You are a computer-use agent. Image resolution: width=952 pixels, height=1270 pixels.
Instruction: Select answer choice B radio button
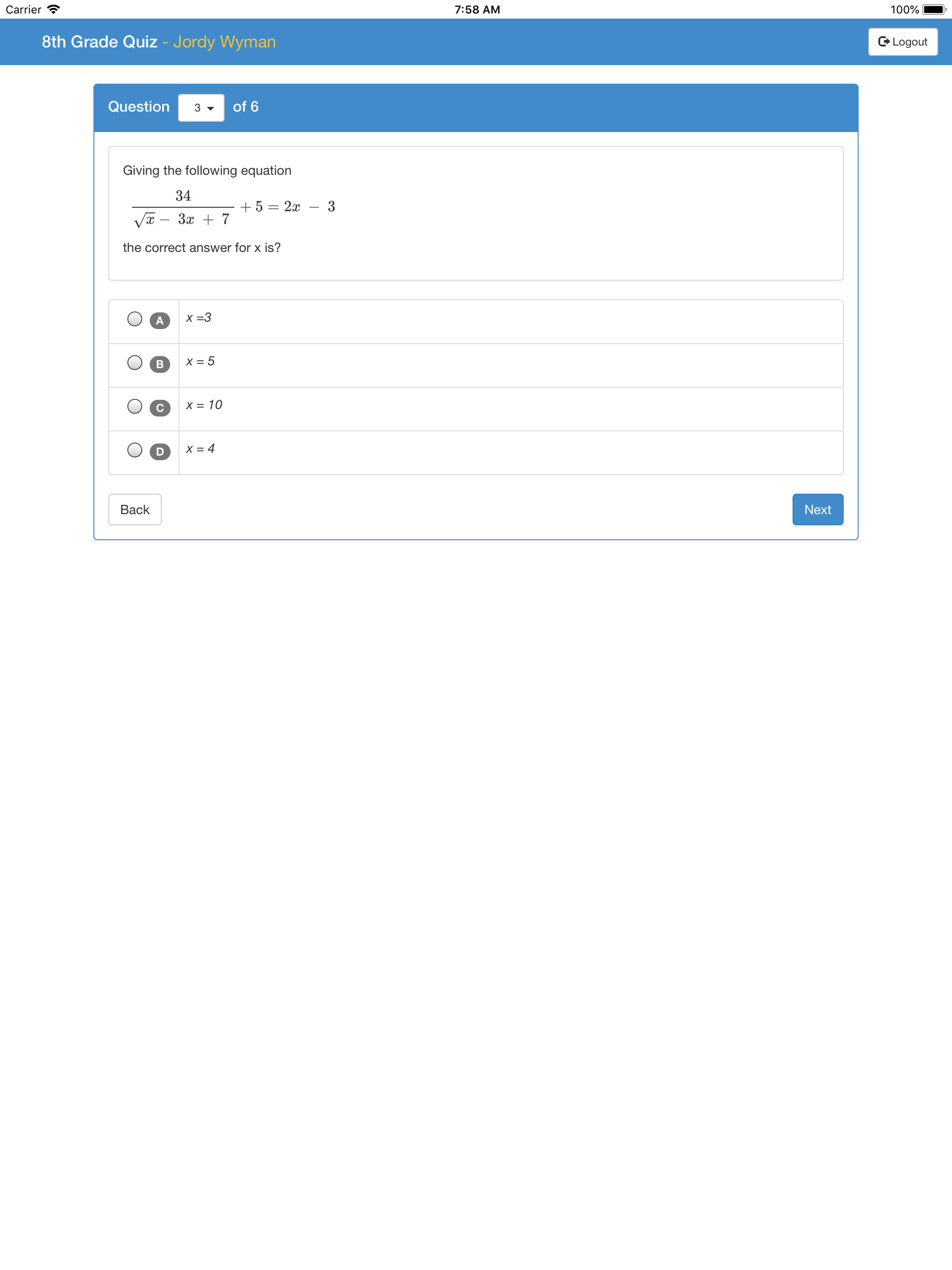click(x=135, y=361)
